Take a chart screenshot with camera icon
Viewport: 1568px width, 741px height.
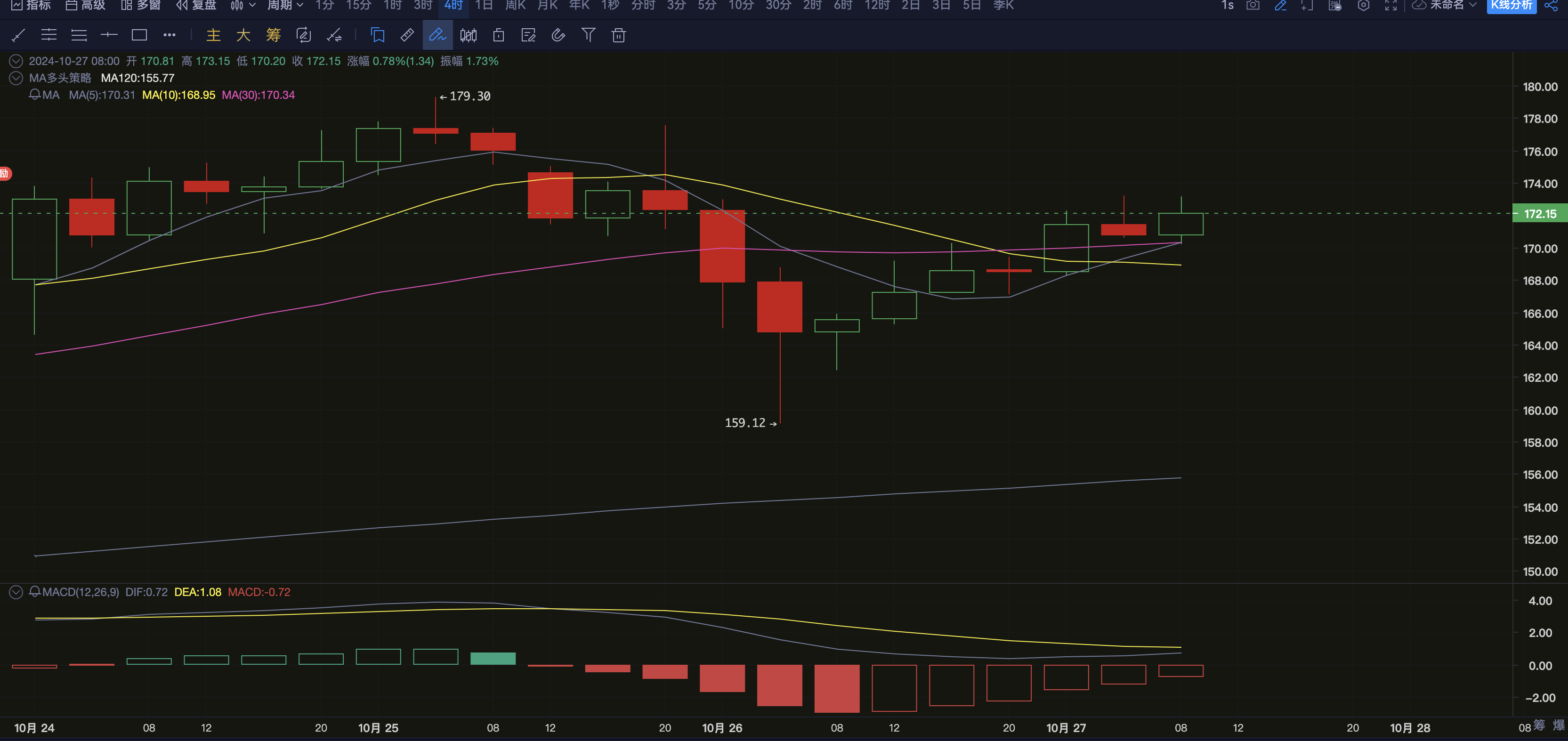(x=1253, y=6)
